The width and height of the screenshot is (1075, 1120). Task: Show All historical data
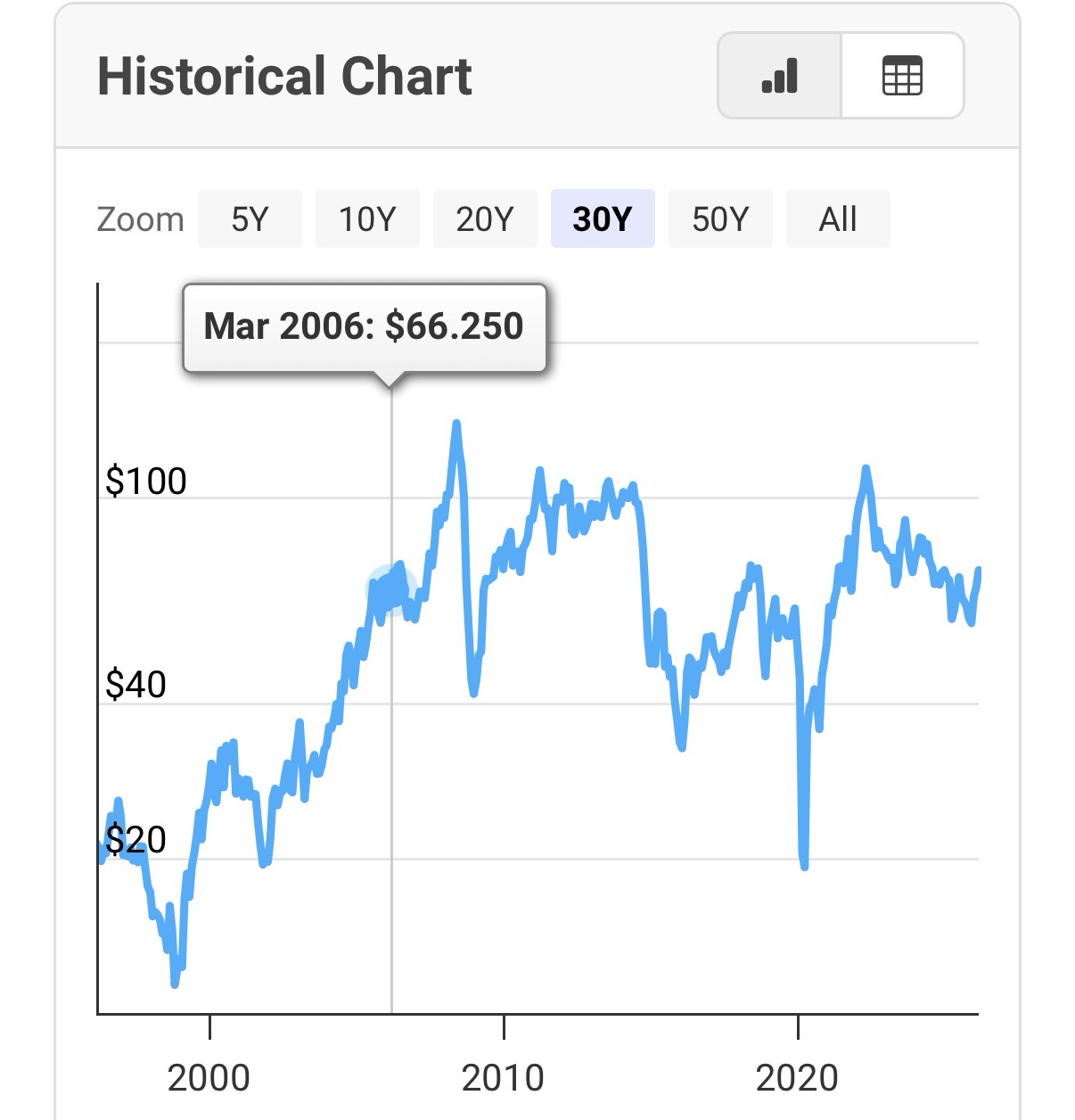(x=838, y=218)
